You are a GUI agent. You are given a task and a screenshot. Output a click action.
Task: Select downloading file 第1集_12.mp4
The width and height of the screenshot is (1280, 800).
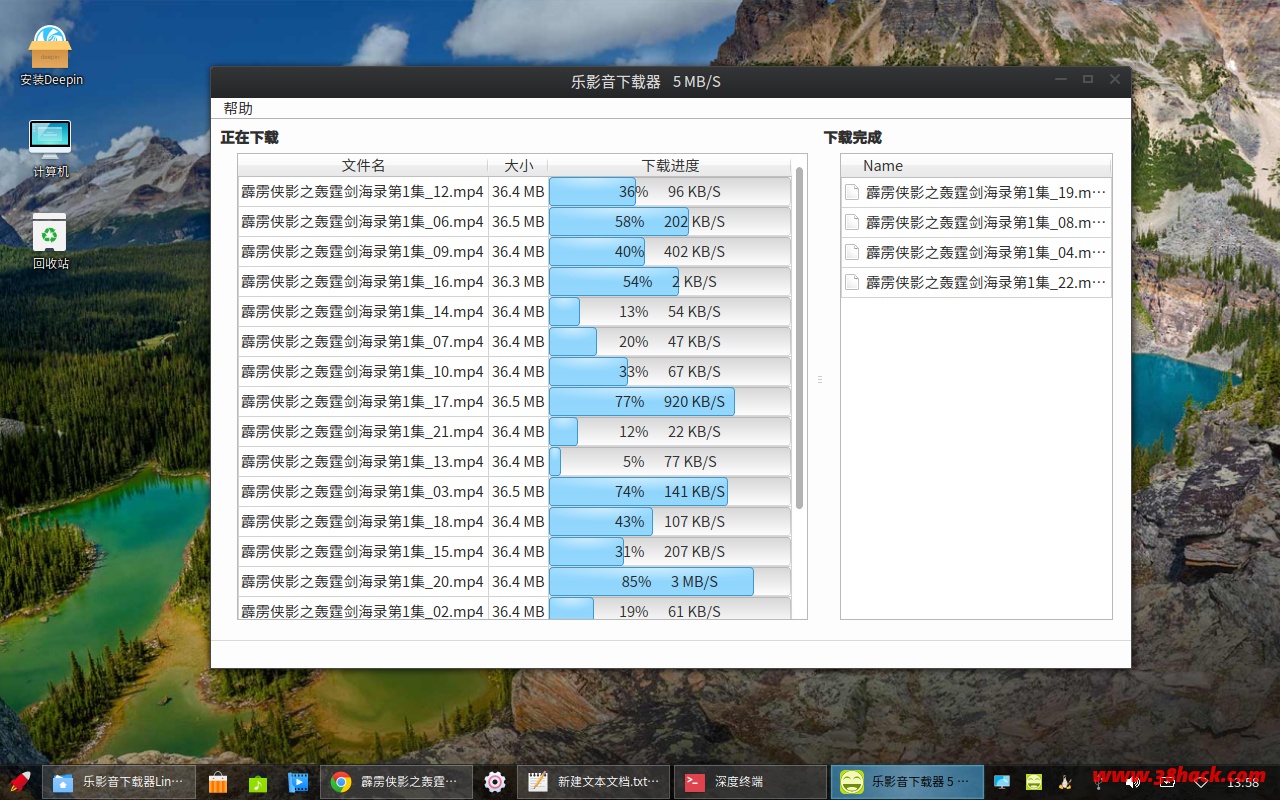[x=362, y=191]
